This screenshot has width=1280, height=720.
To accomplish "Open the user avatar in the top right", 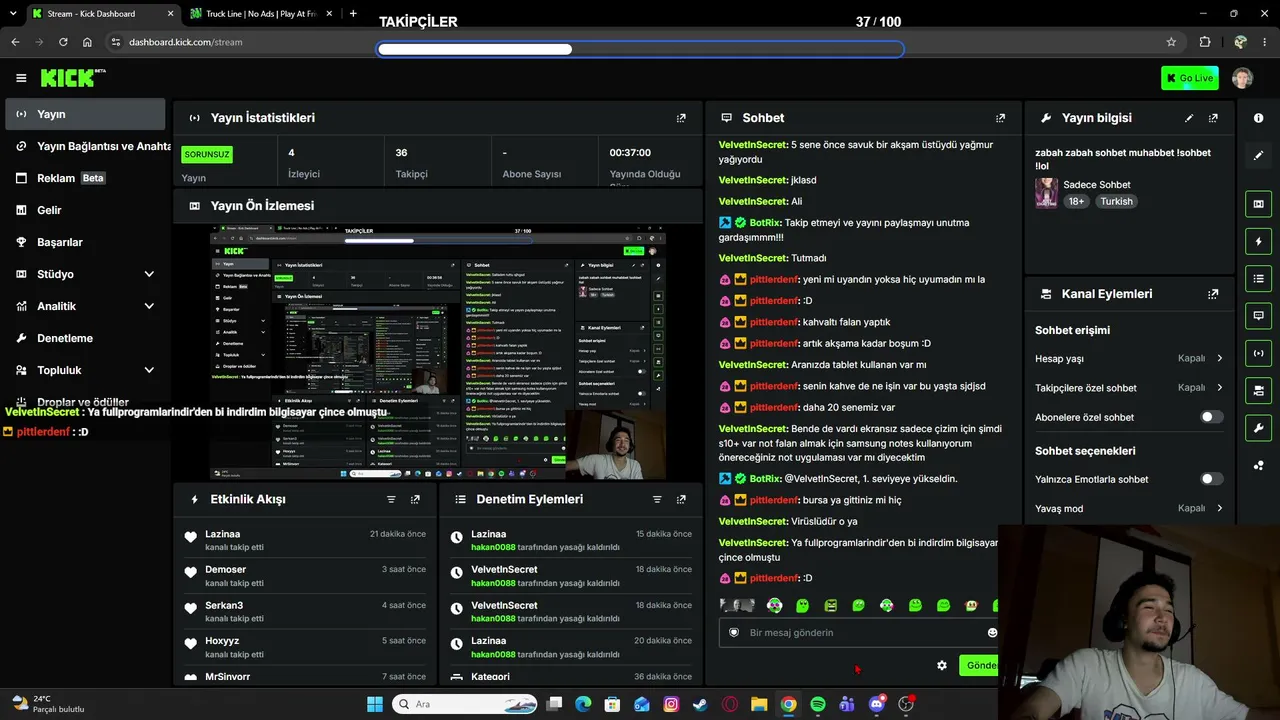I will coord(1242,78).
